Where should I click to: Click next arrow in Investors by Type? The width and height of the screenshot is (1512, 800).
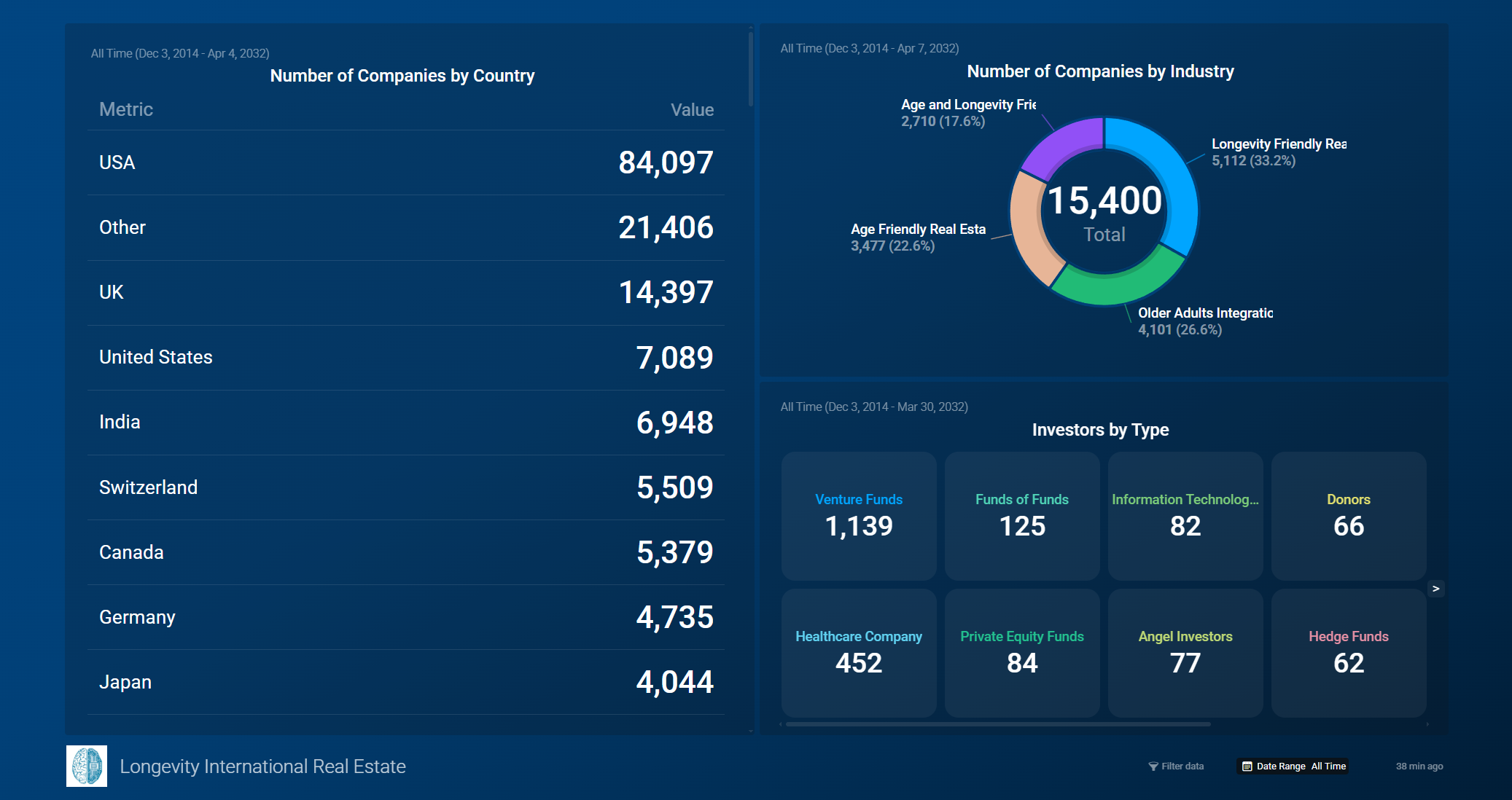[x=1435, y=589]
